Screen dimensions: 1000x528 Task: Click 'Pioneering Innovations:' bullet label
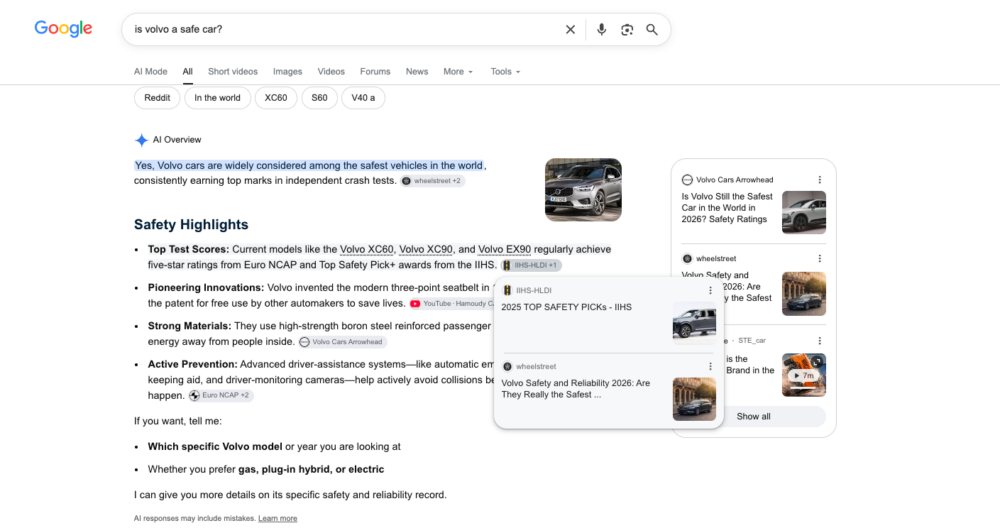pyautogui.click(x=206, y=288)
